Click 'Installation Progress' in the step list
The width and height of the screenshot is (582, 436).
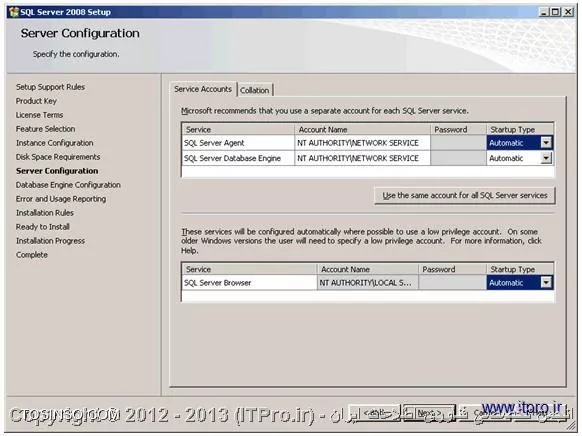pyautogui.click(x=50, y=241)
